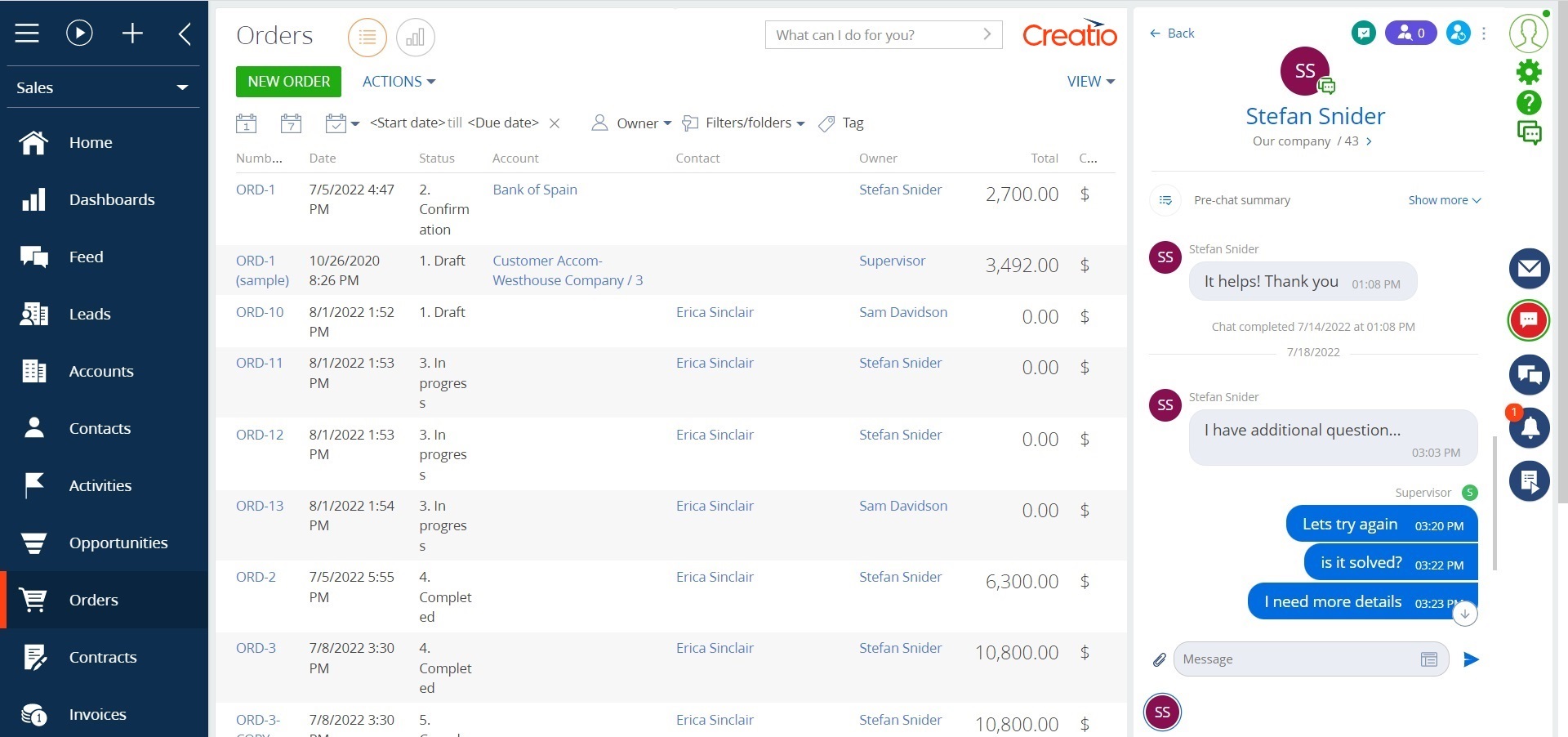Open the green help question mark icon
This screenshot has height=737, width=1568.
[1529, 103]
